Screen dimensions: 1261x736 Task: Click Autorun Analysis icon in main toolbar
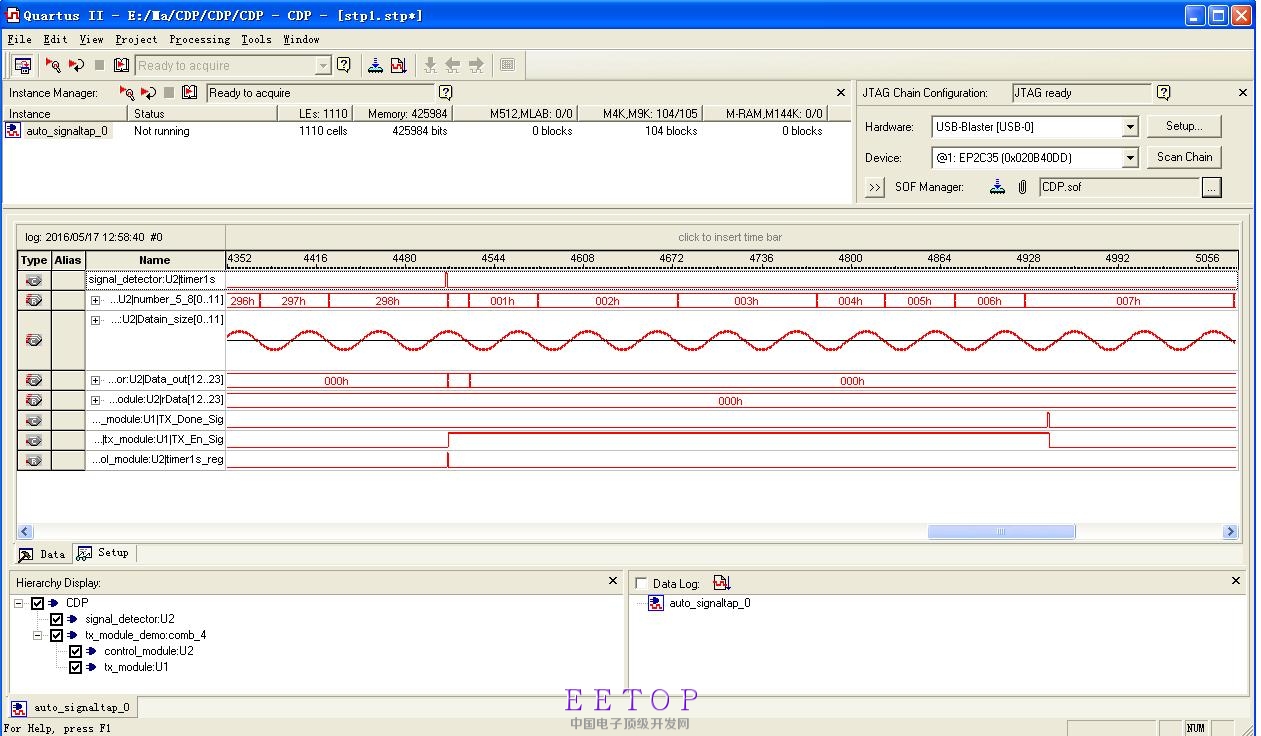pos(76,65)
